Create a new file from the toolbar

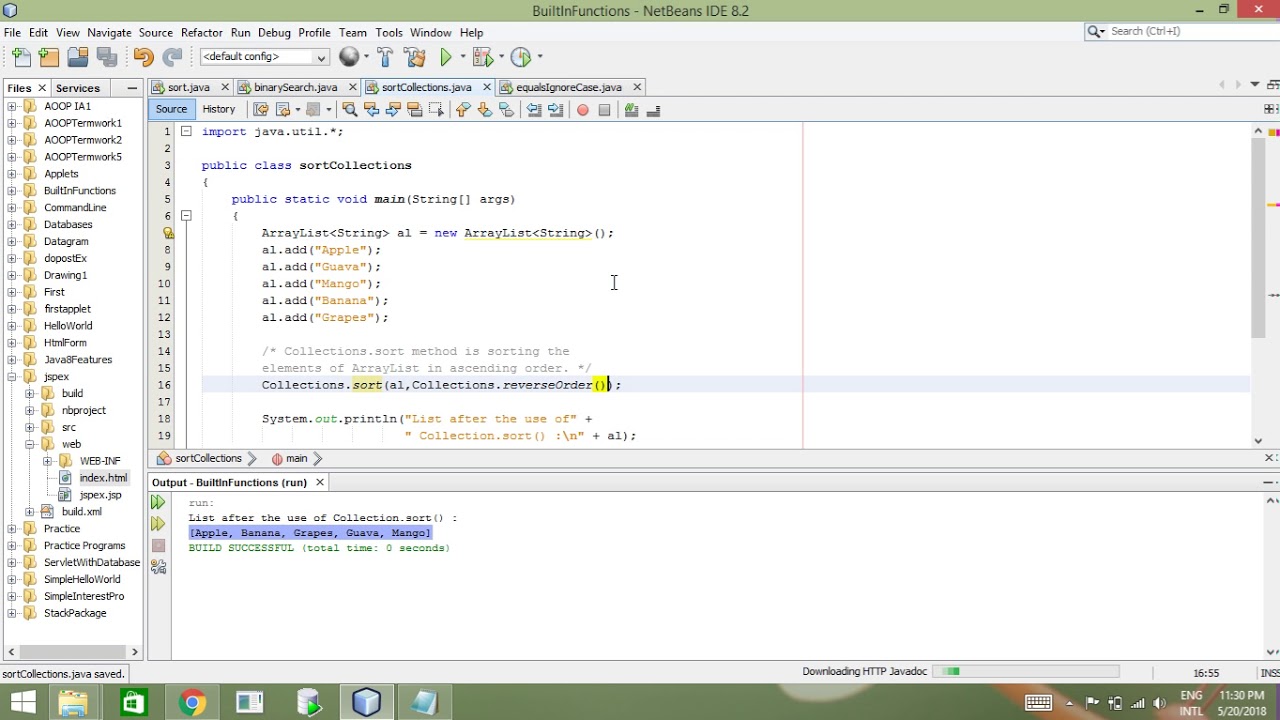(21, 57)
